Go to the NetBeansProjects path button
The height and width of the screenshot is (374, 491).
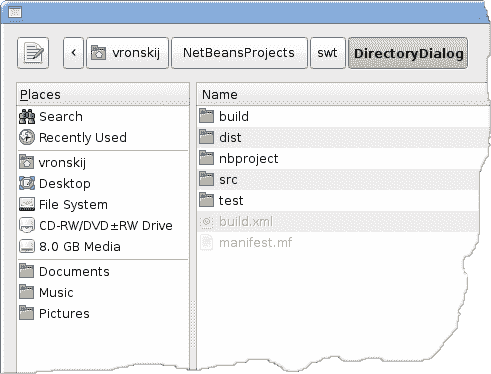(239, 53)
